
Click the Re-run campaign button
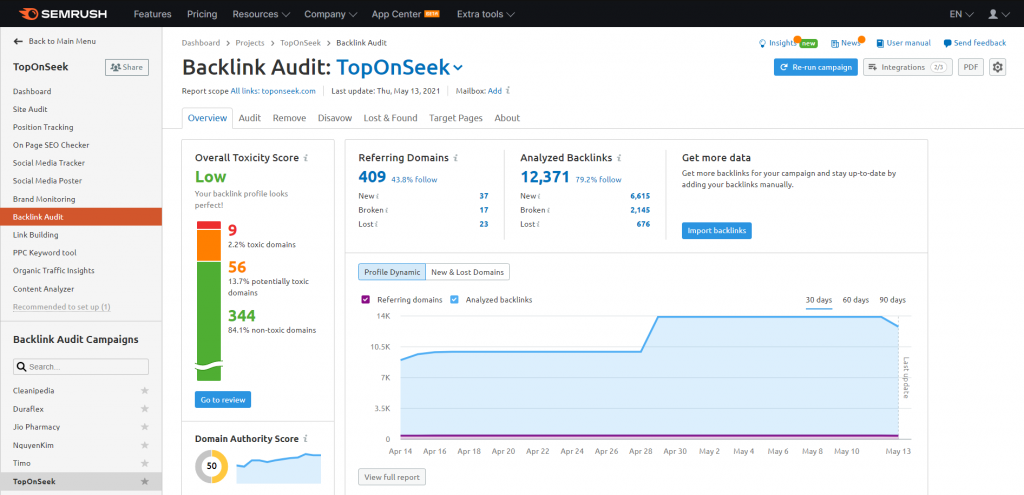[x=815, y=67]
